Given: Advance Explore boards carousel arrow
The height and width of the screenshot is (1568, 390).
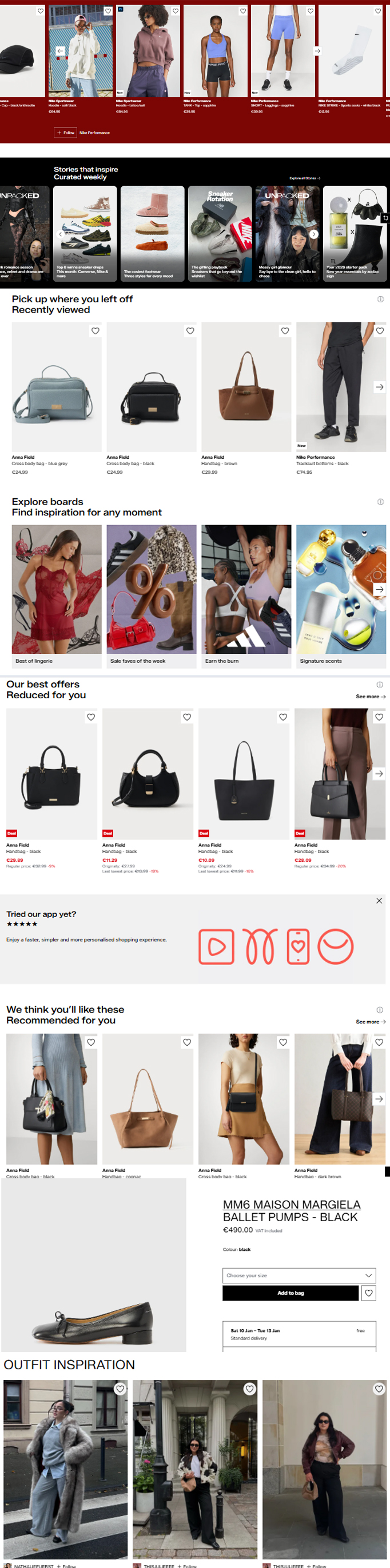Looking at the screenshot, I should pos(379,589).
